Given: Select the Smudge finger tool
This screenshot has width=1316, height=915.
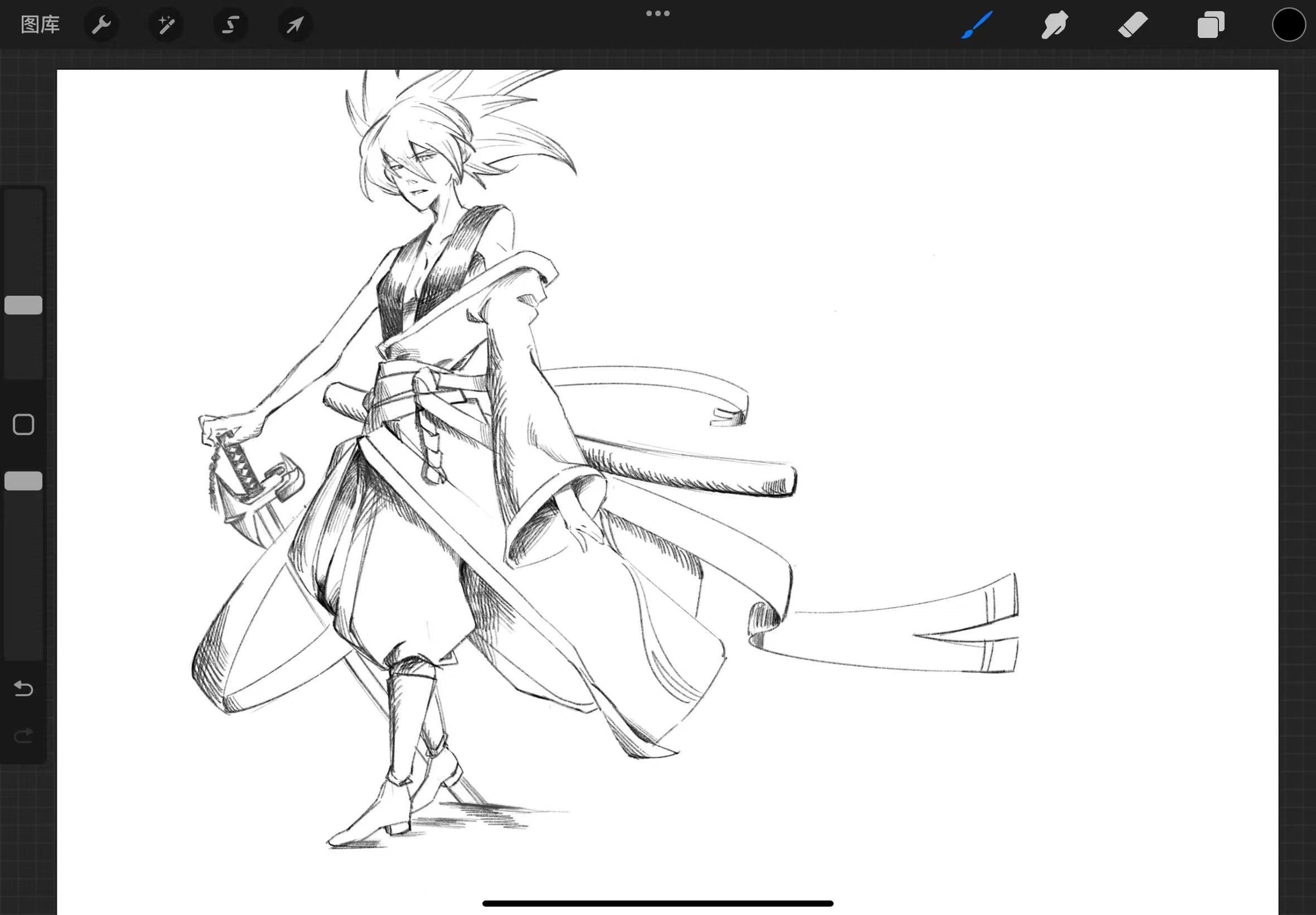Looking at the screenshot, I should click(1054, 25).
